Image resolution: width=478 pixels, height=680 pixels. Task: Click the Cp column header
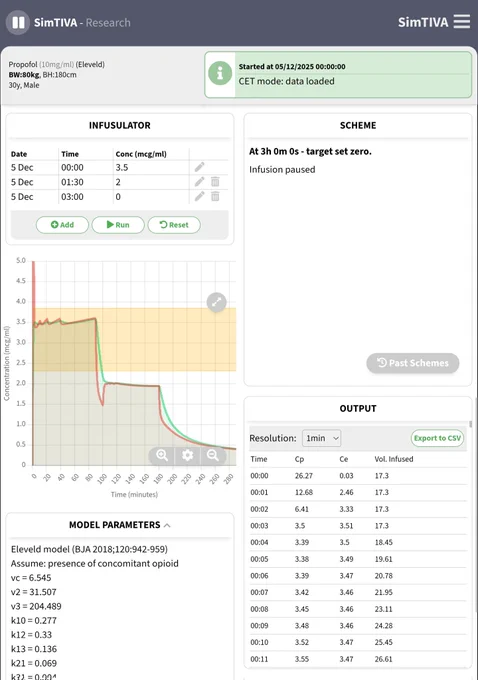[299, 459]
